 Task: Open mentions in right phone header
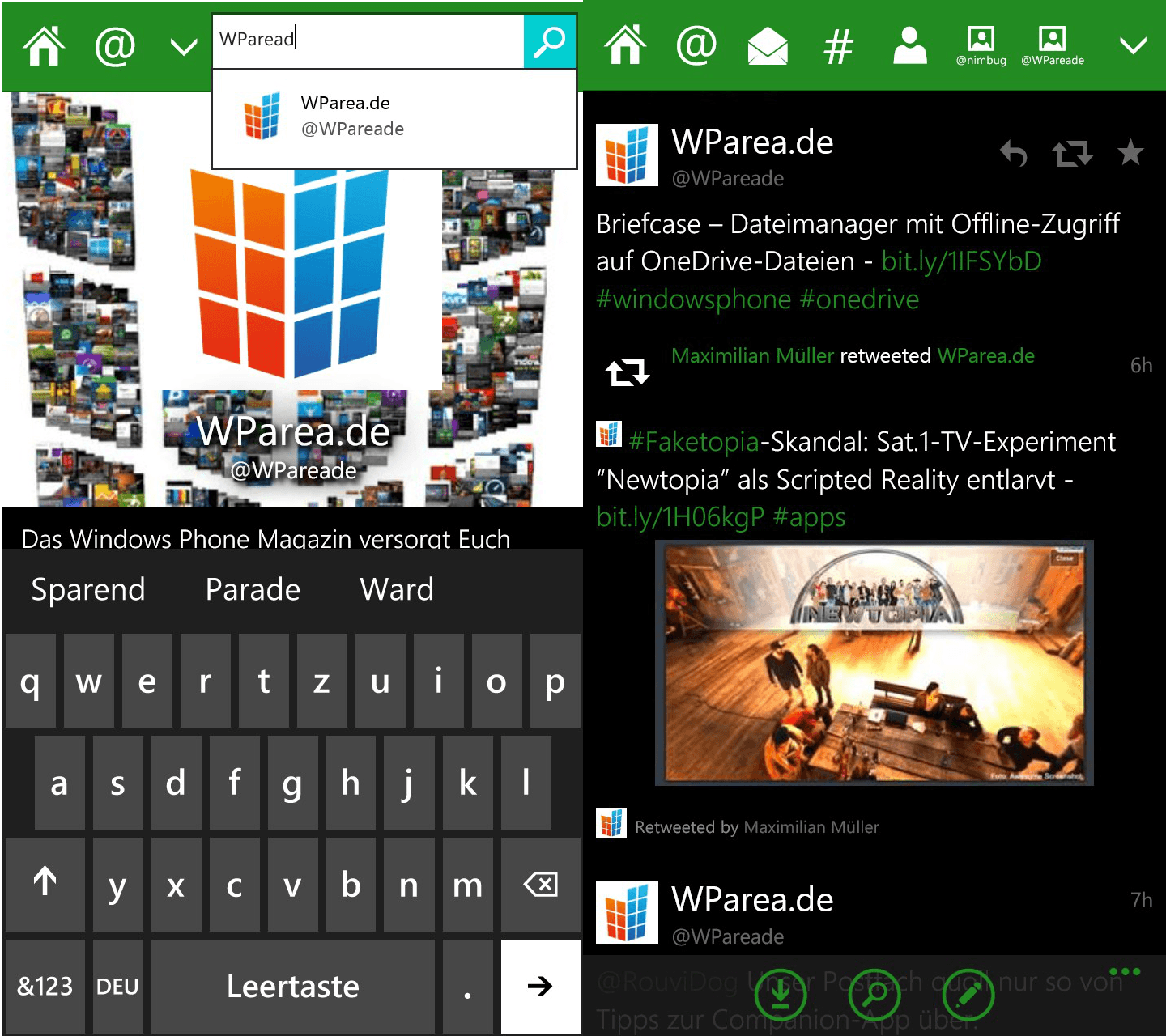tap(696, 45)
